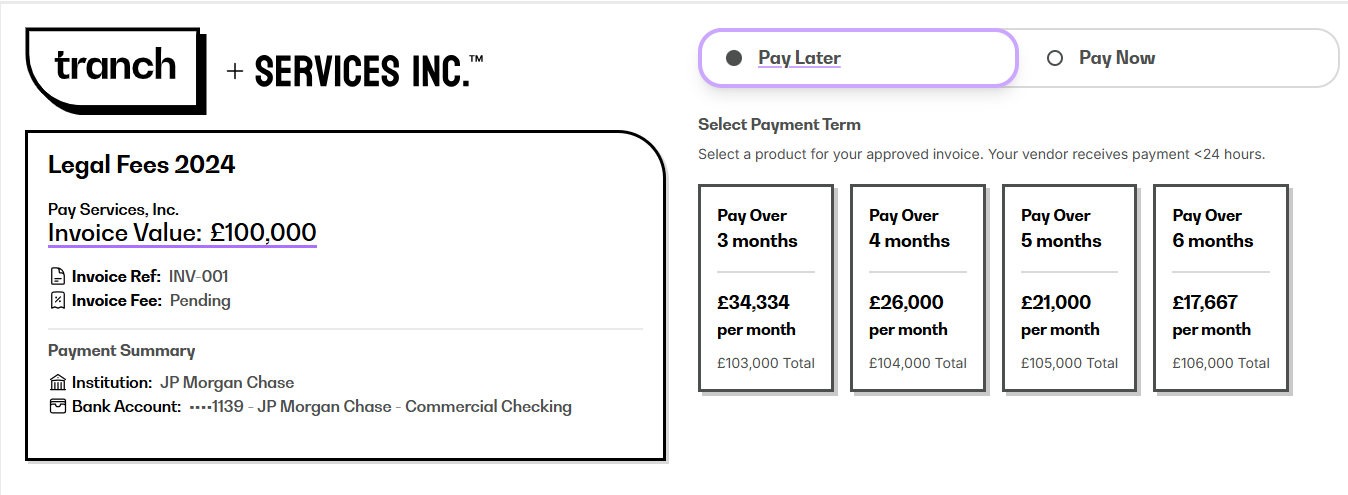Click the Invoice Fee receipt icon
This screenshot has height=495, width=1348.
pyautogui.click(x=57, y=300)
